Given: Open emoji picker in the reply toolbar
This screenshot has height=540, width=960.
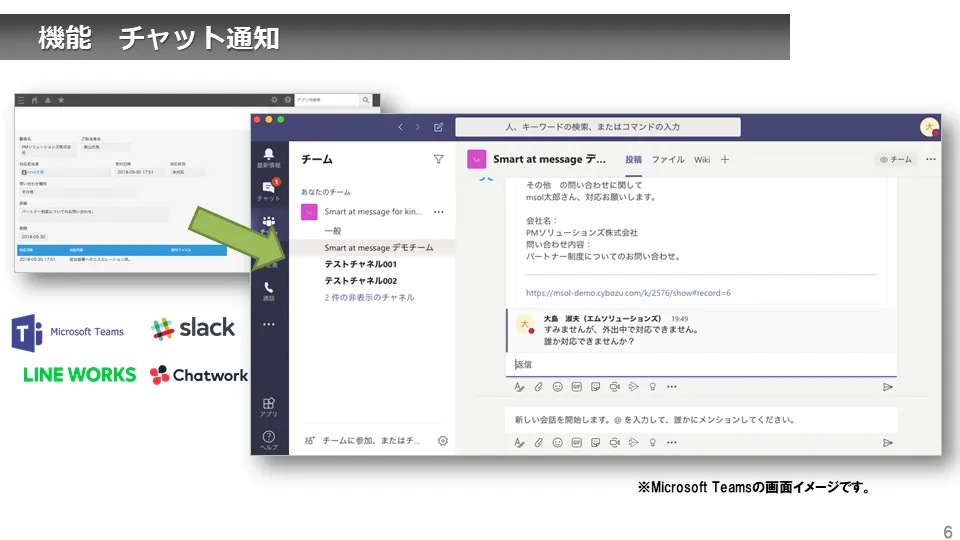Looking at the screenshot, I should click(x=557, y=387).
